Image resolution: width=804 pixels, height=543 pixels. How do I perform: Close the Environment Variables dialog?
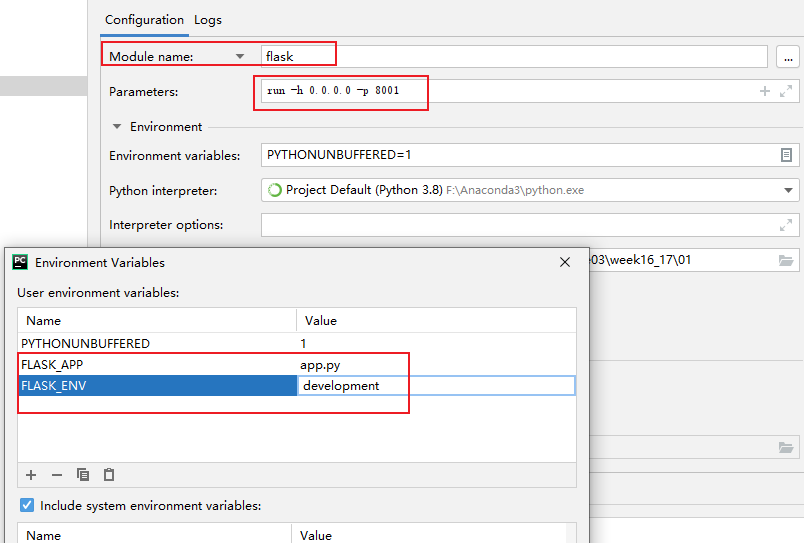[565, 262]
